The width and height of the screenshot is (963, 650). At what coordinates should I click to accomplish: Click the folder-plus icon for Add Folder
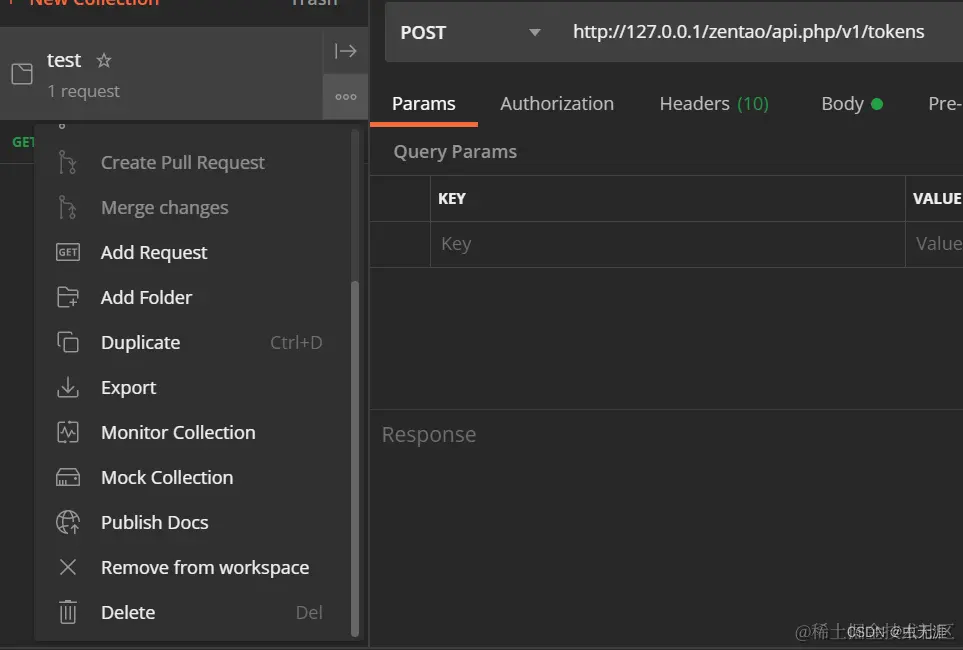[68, 297]
